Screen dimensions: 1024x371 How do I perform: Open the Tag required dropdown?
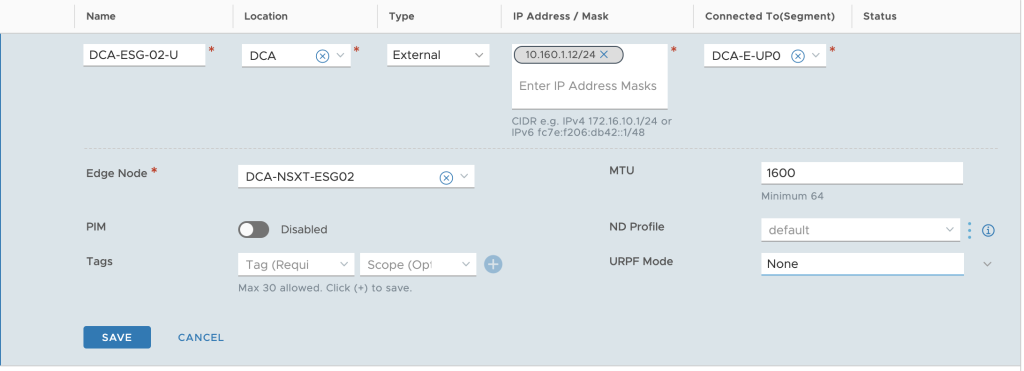tap(296, 265)
